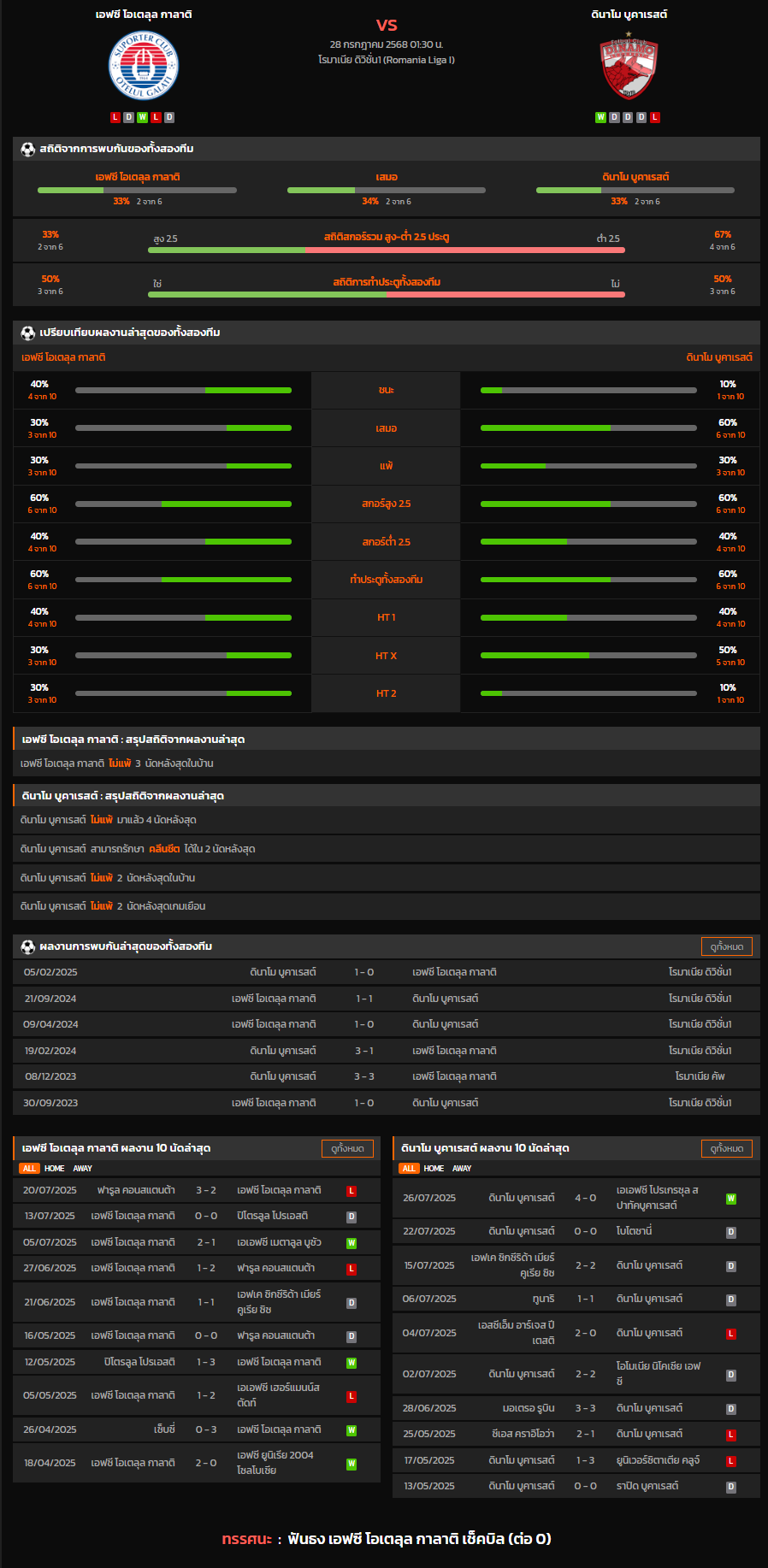
Task: Click first W form badge under Dinamo logo
Action: [600, 117]
